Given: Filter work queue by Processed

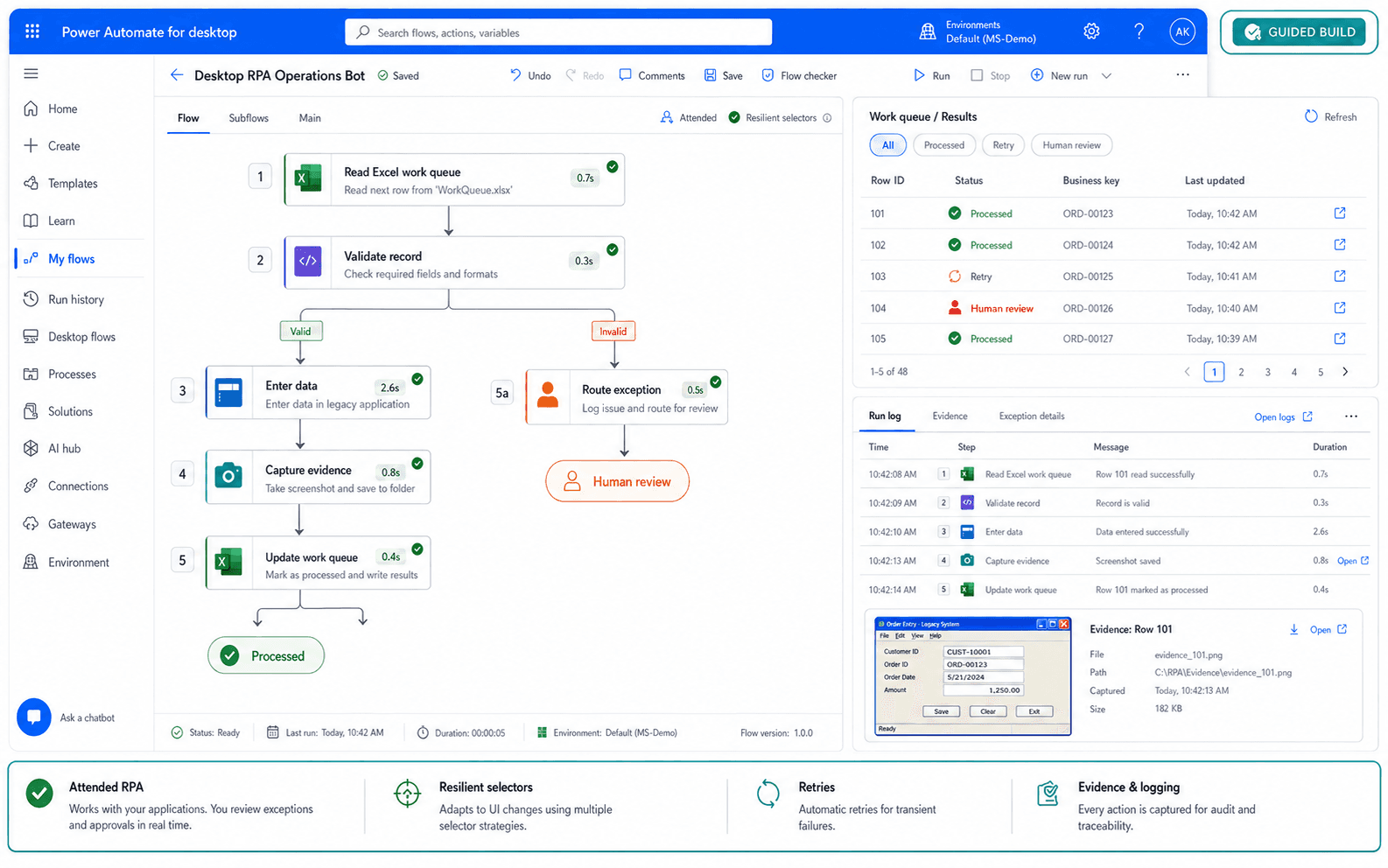Looking at the screenshot, I should click(x=944, y=145).
